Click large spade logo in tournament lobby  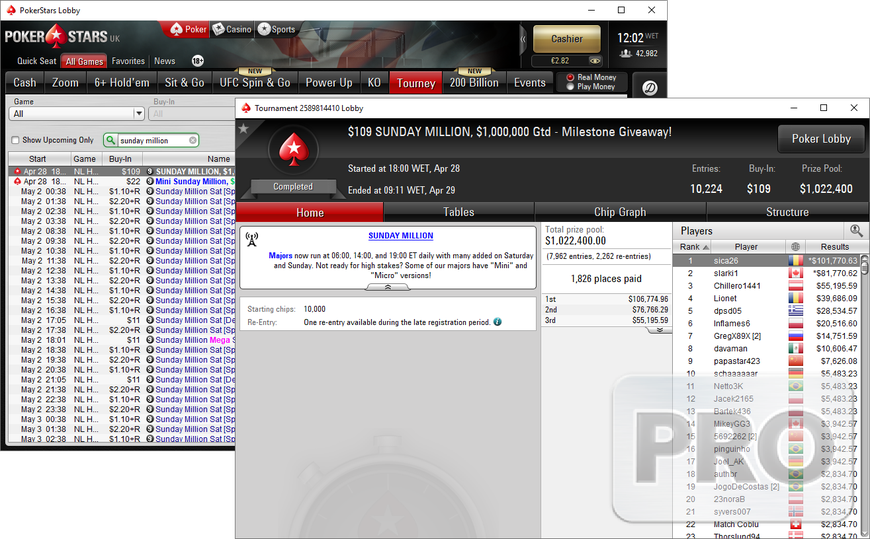coord(293,150)
